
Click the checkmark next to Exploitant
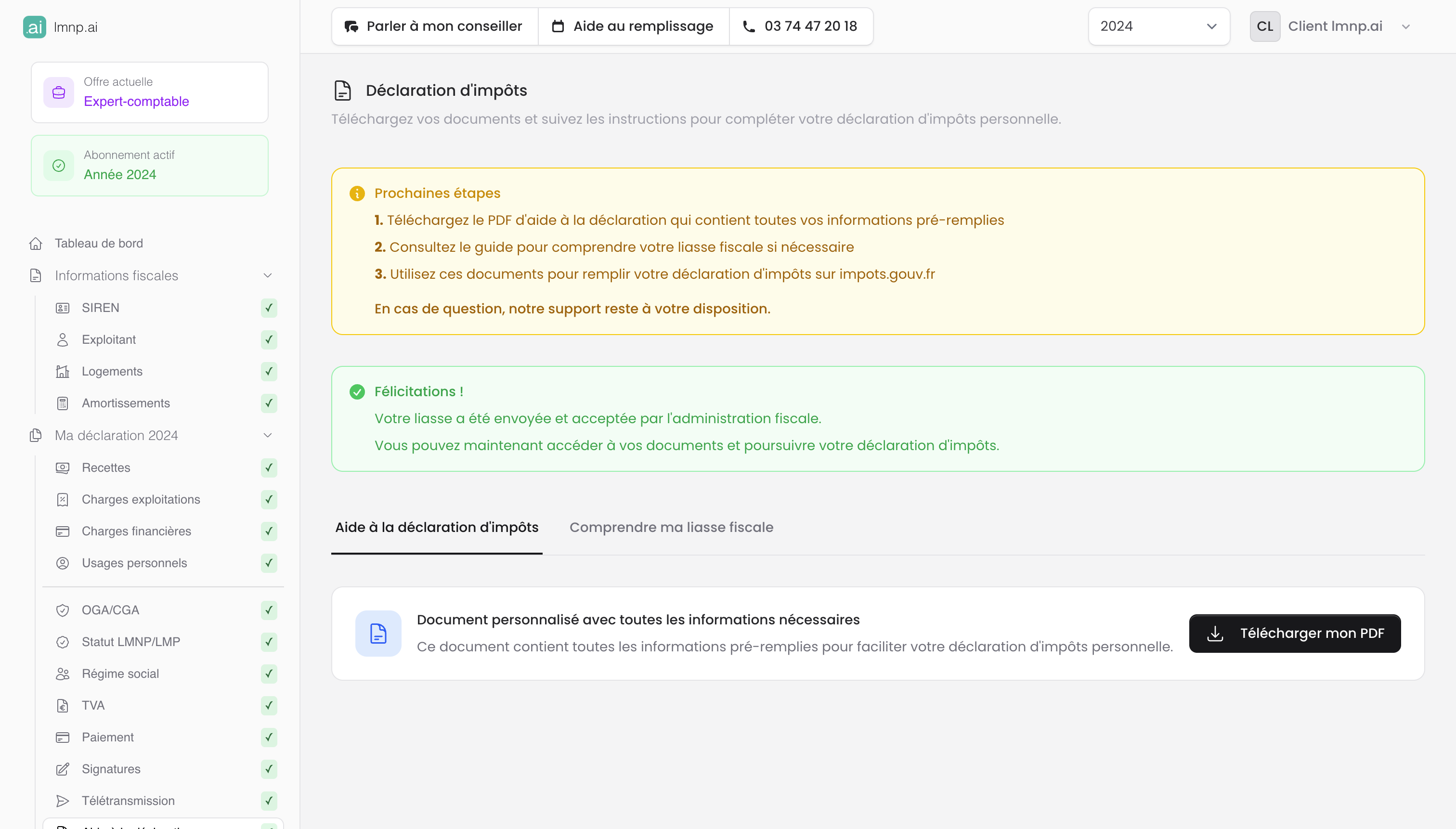coord(269,340)
